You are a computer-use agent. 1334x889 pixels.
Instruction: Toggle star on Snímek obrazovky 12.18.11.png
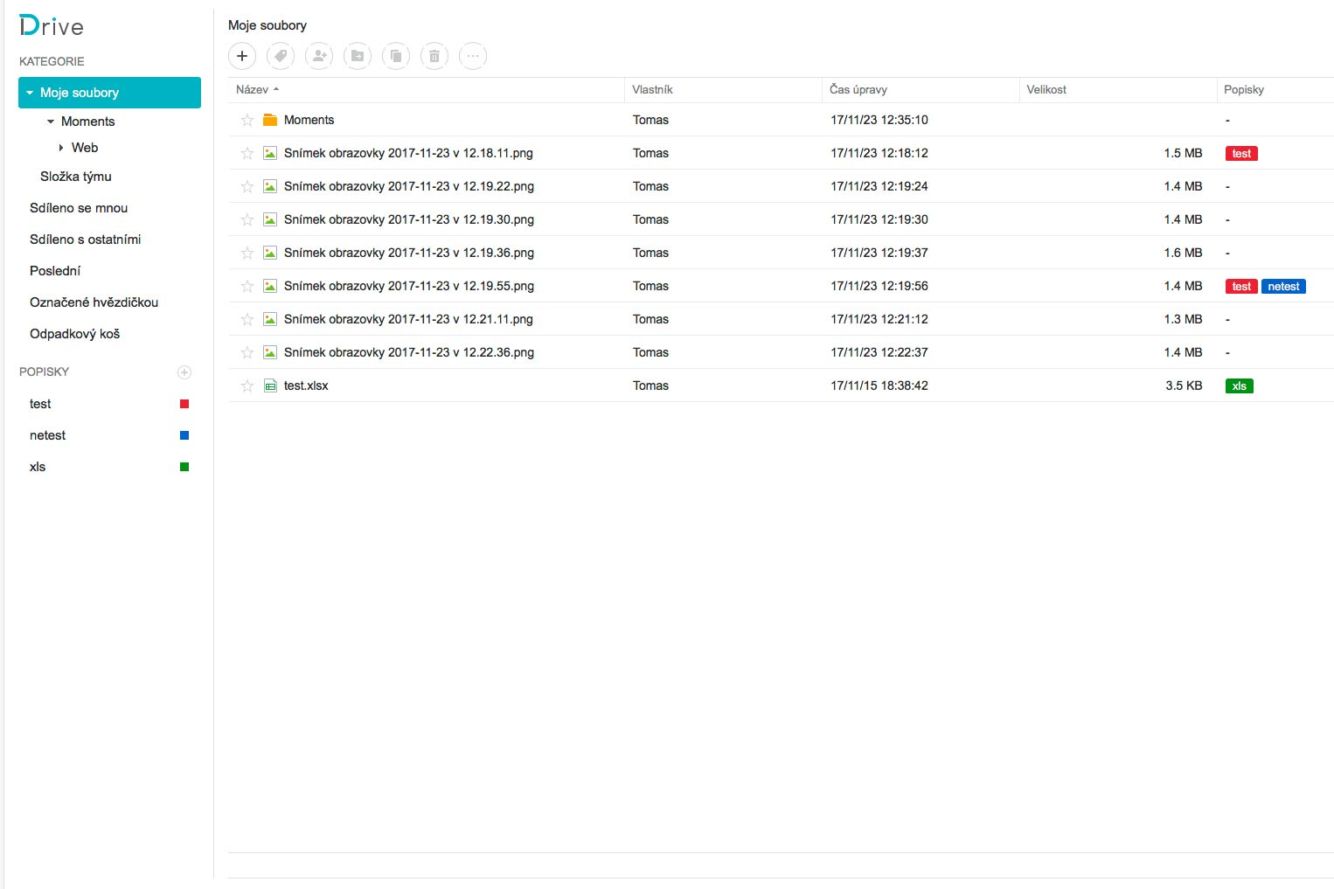247,154
